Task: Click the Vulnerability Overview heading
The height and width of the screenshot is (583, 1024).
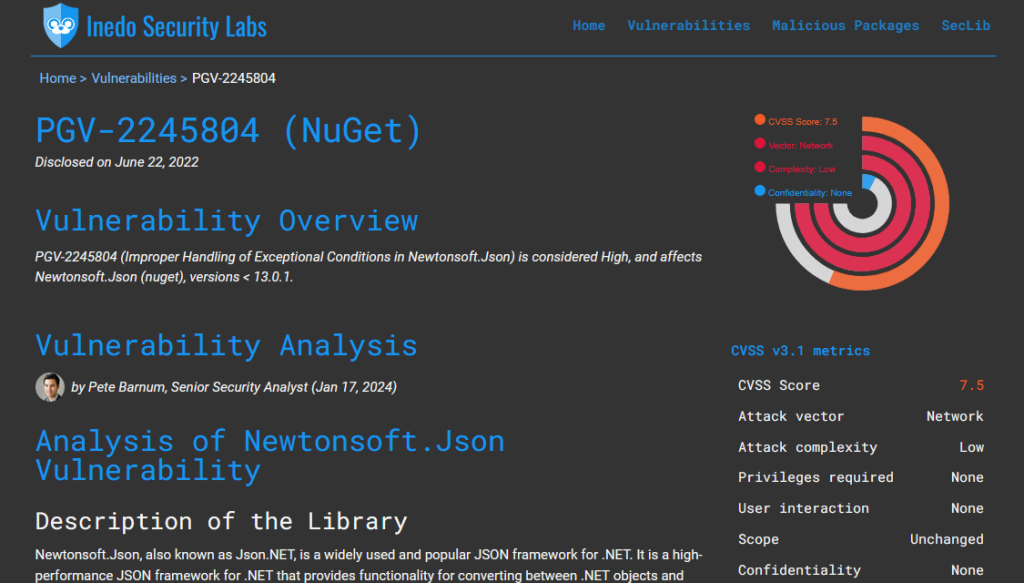Action: (x=226, y=220)
